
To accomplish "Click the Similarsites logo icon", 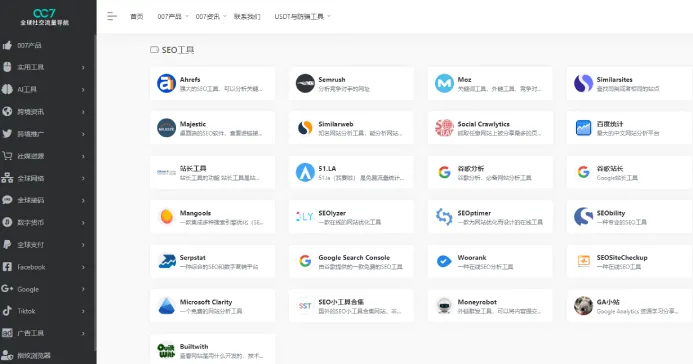I will (583, 83).
